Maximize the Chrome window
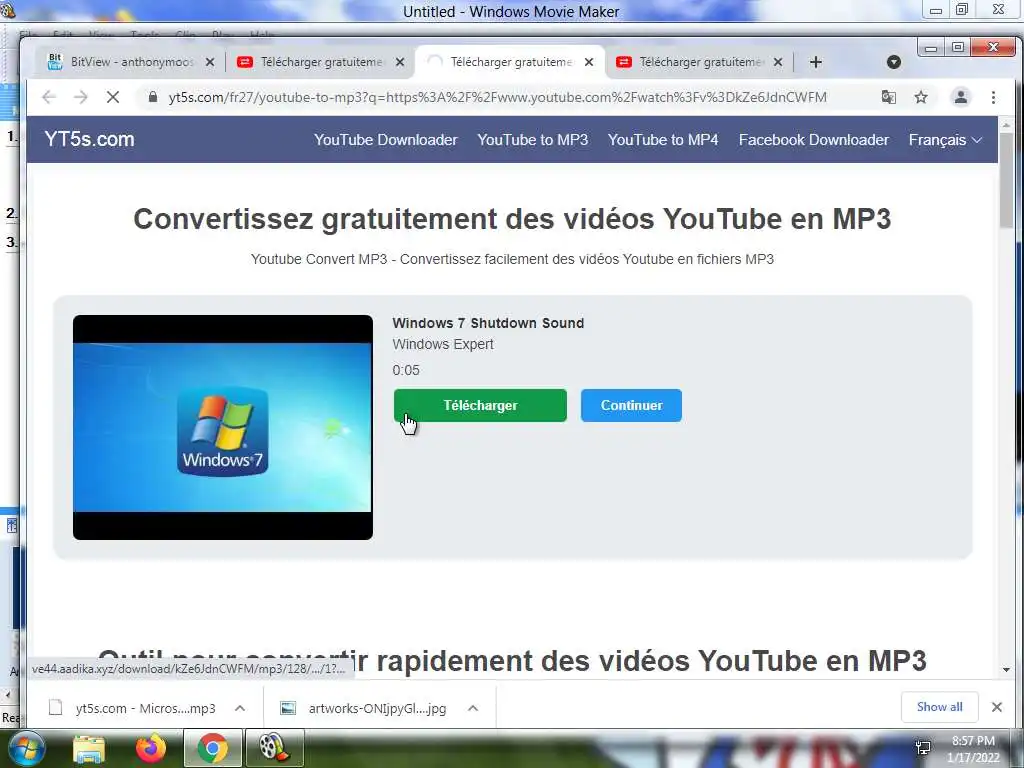 point(957,48)
